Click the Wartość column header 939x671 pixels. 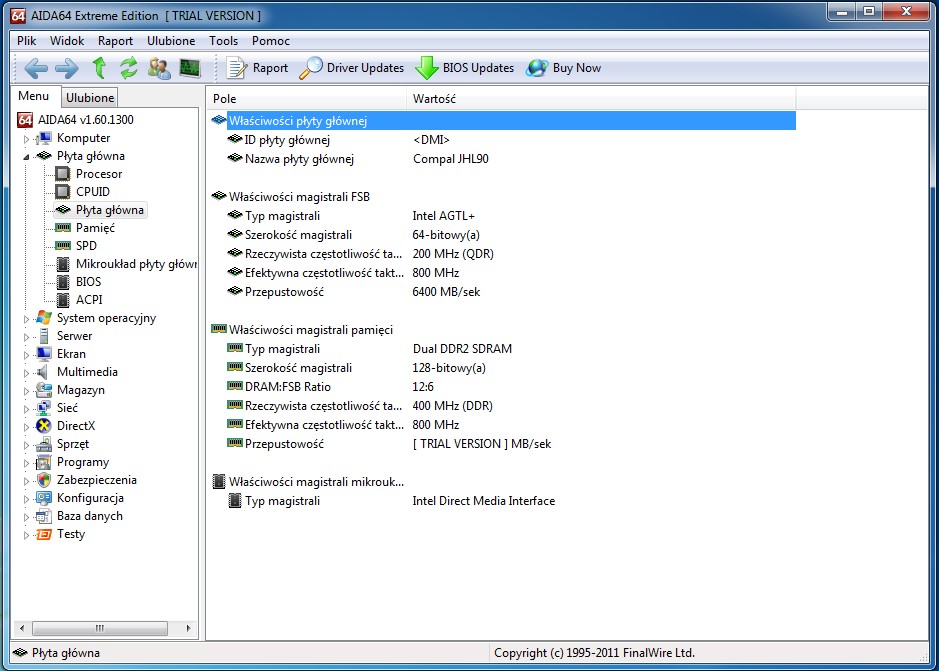point(434,99)
